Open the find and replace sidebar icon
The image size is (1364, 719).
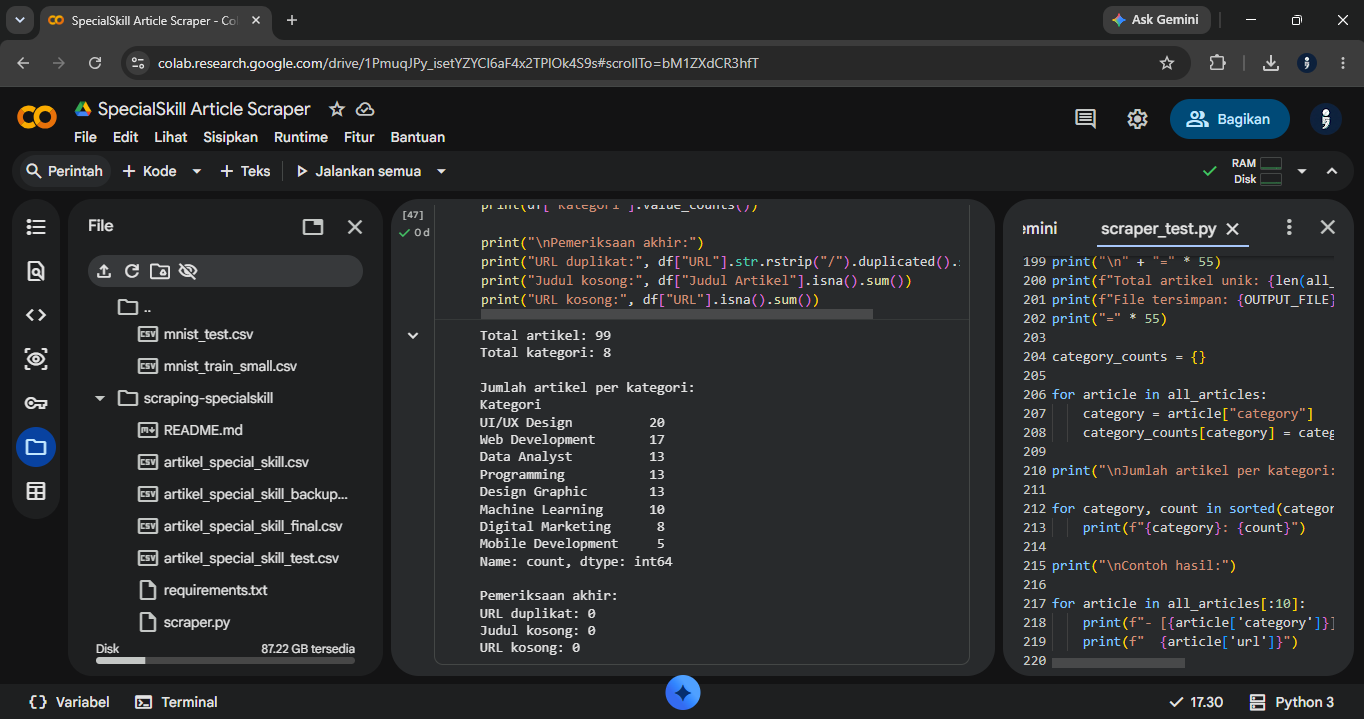(36, 271)
